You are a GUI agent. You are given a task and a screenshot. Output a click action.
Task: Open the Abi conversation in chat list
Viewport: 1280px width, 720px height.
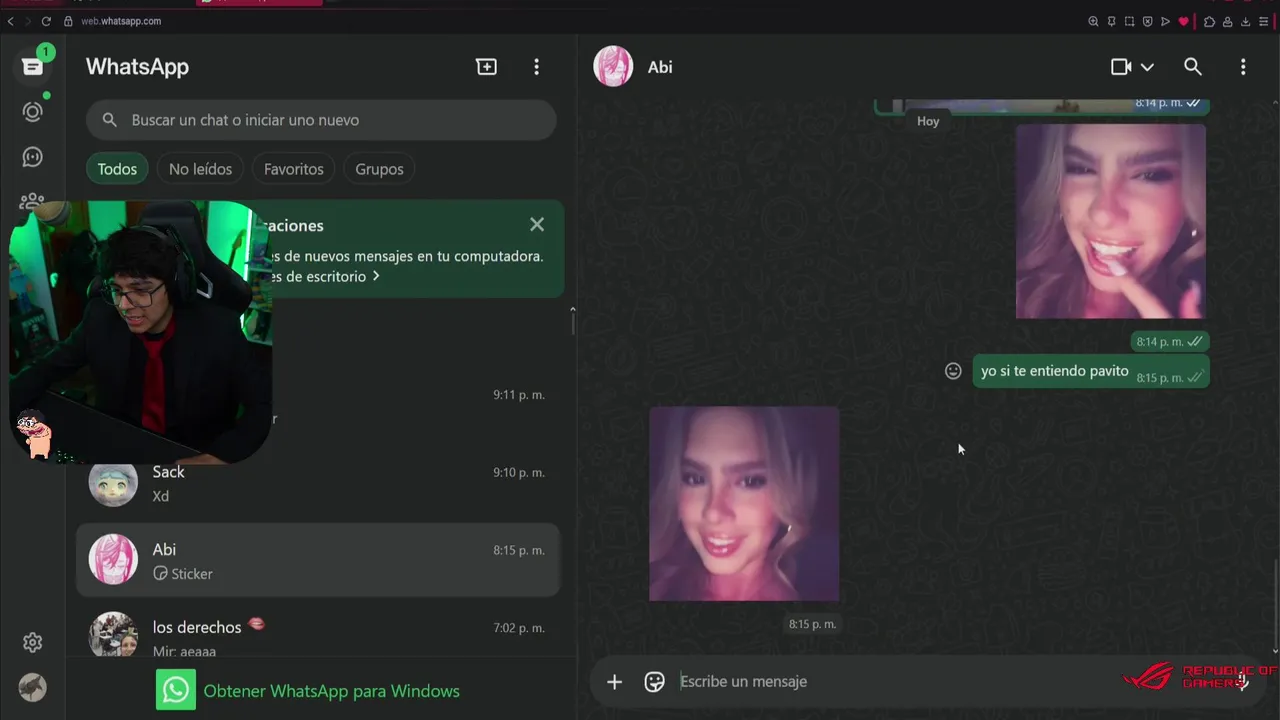[x=318, y=560]
